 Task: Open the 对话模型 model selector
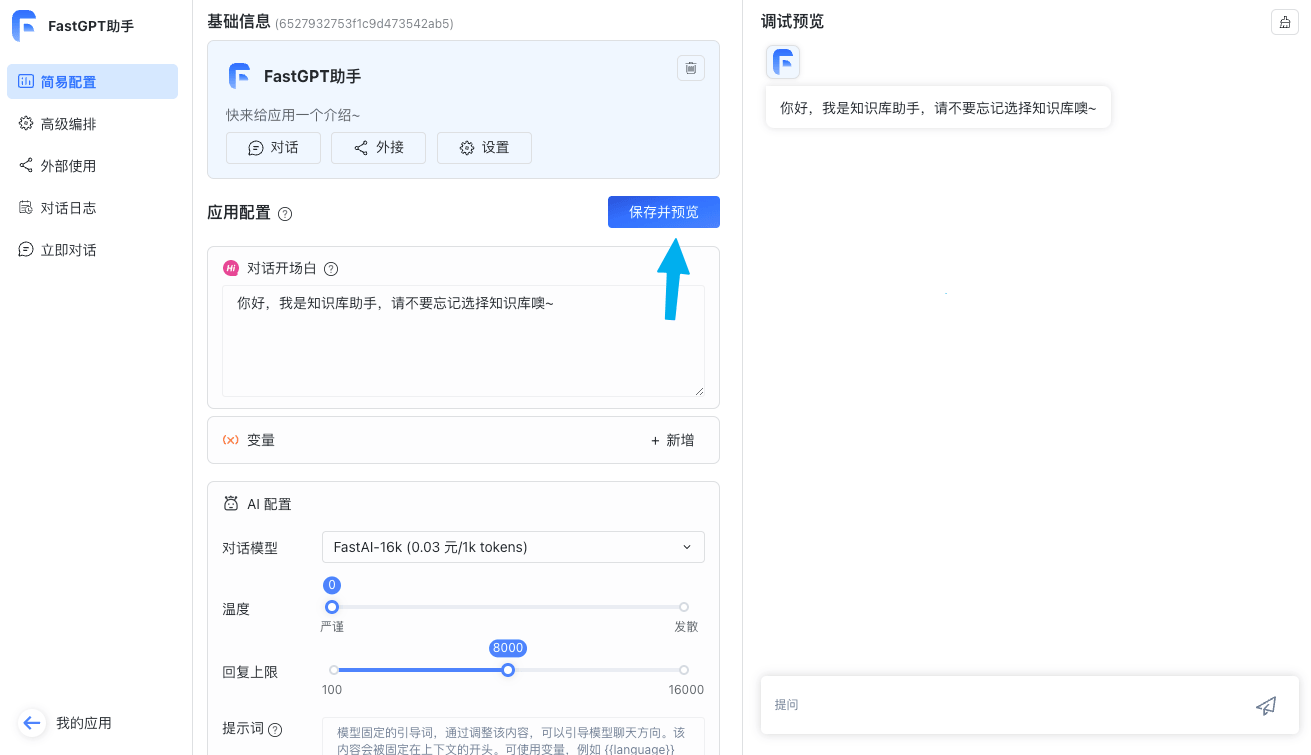pos(512,547)
